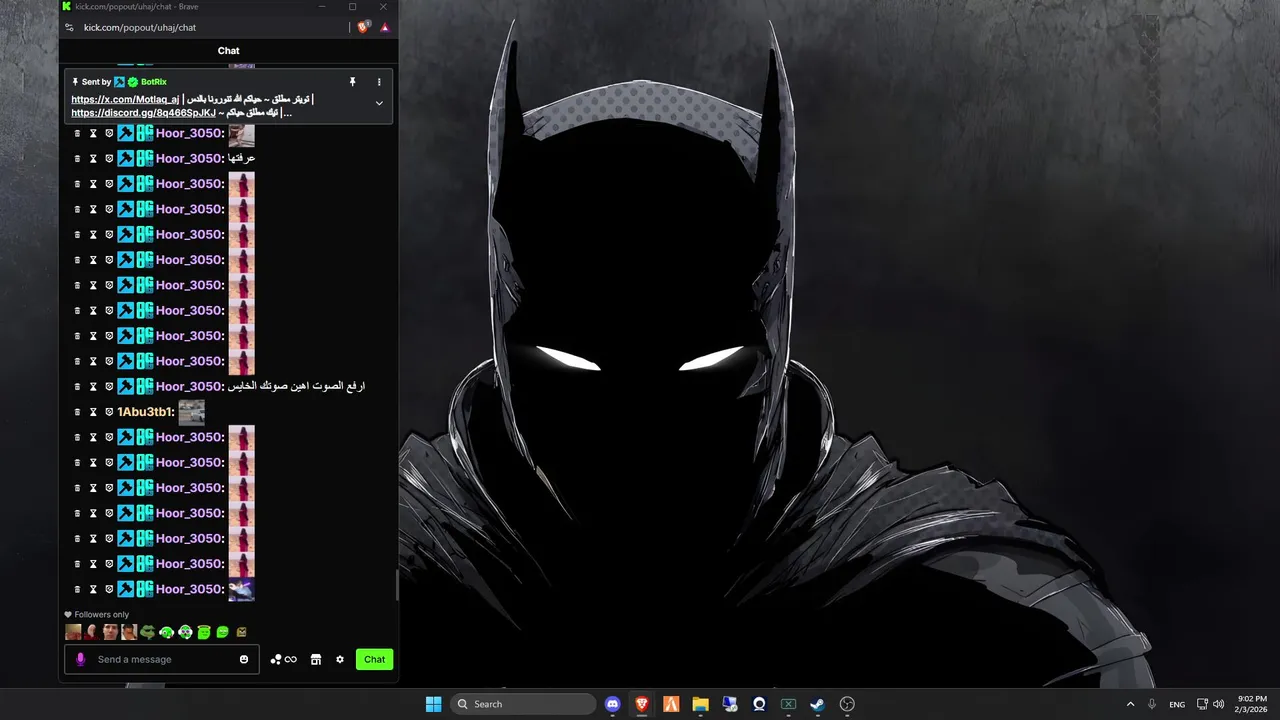
Task: Open the 9:02 PM clock and calendar
Action: 1252,704
